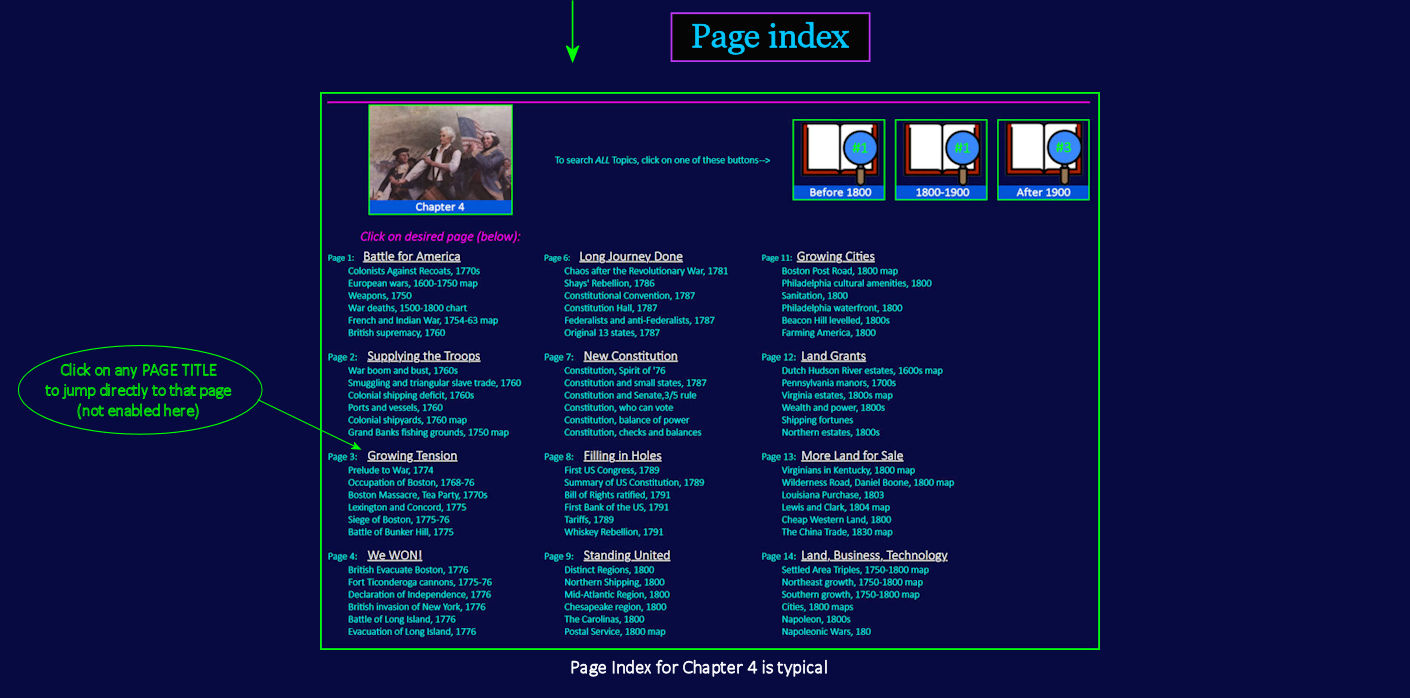Click 'Colonists Against Recoats, 1770s' topic
This screenshot has height=698, width=1410.
pyautogui.click(x=414, y=271)
